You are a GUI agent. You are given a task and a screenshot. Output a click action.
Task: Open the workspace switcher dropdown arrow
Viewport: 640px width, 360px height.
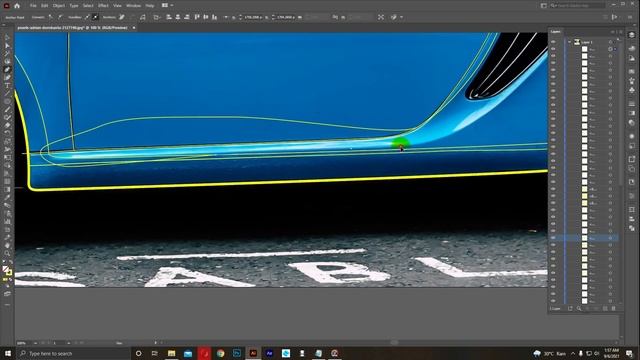click(172, 6)
